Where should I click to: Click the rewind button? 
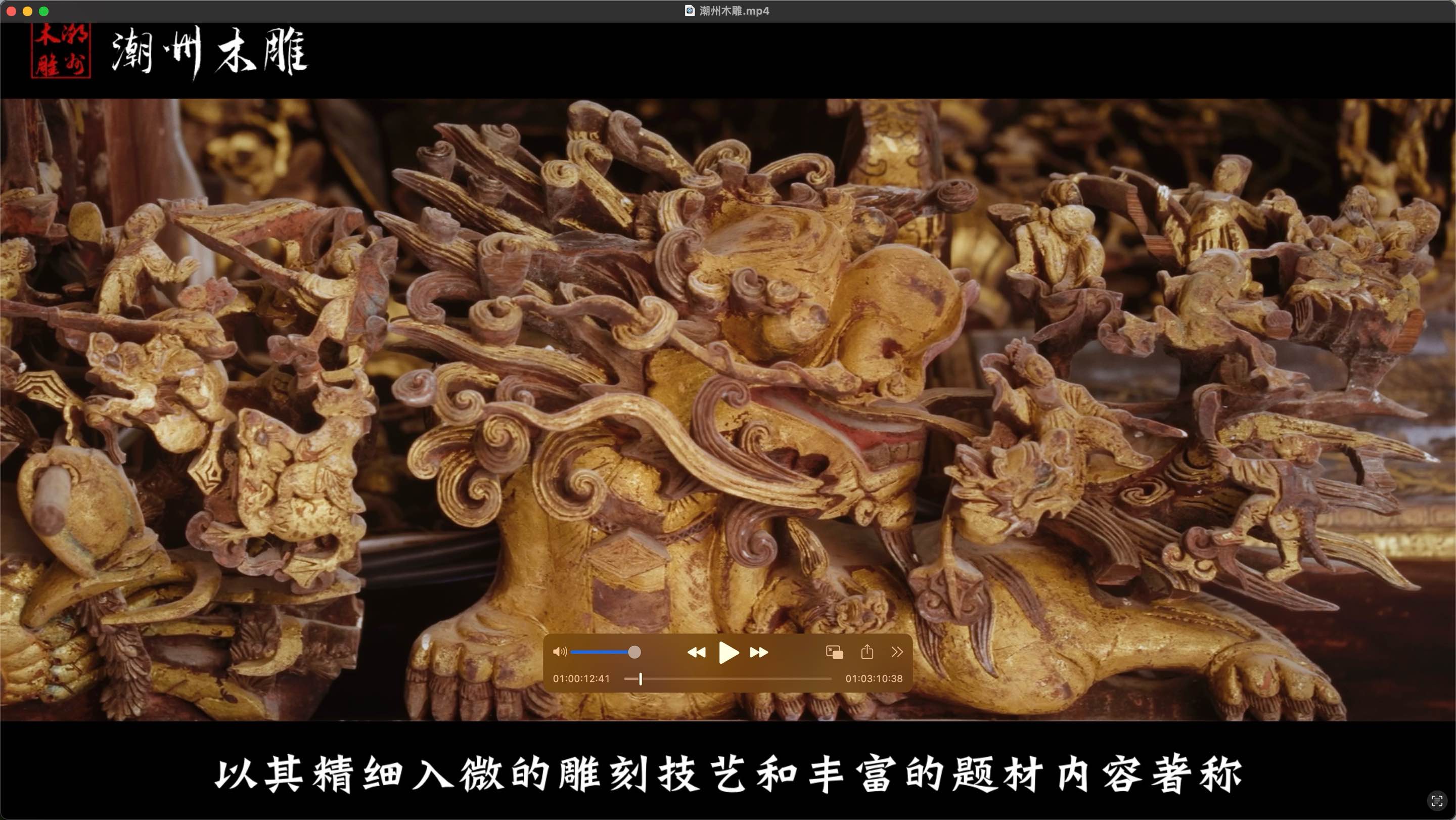tap(696, 652)
